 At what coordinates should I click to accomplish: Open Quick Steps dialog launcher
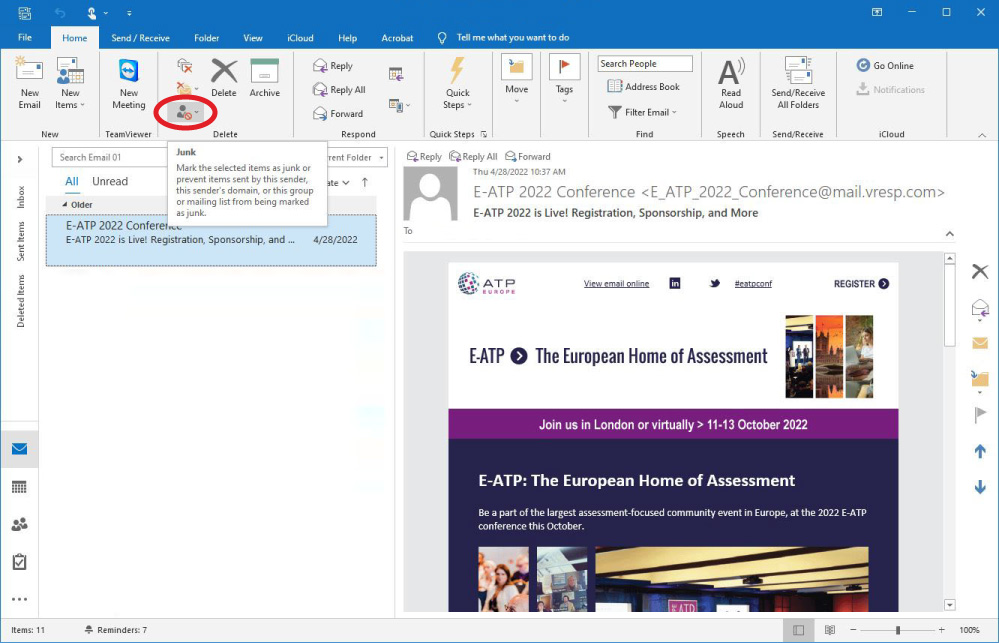484,134
